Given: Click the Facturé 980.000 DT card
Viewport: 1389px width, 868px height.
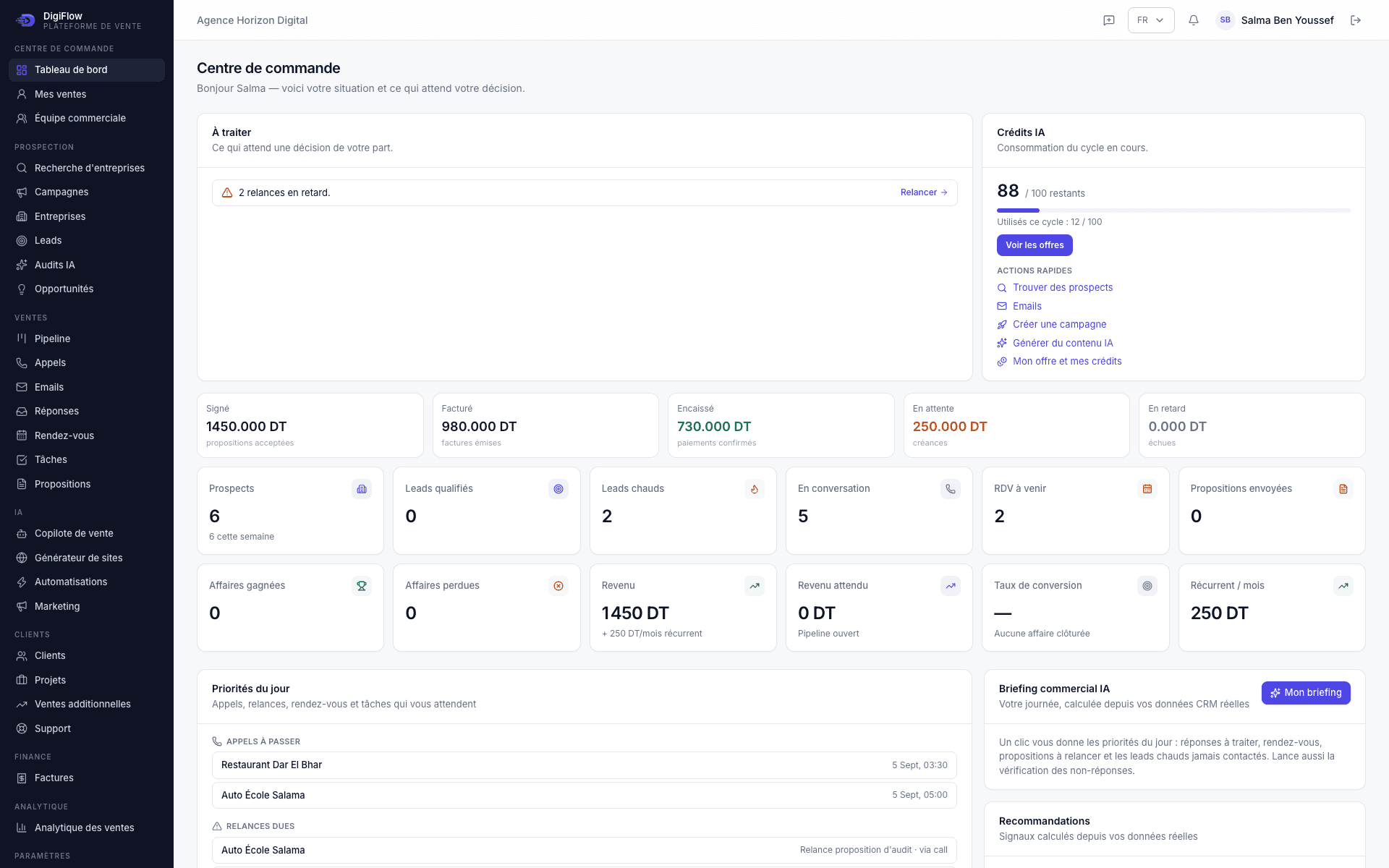Looking at the screenshot, I should point(545,425).
